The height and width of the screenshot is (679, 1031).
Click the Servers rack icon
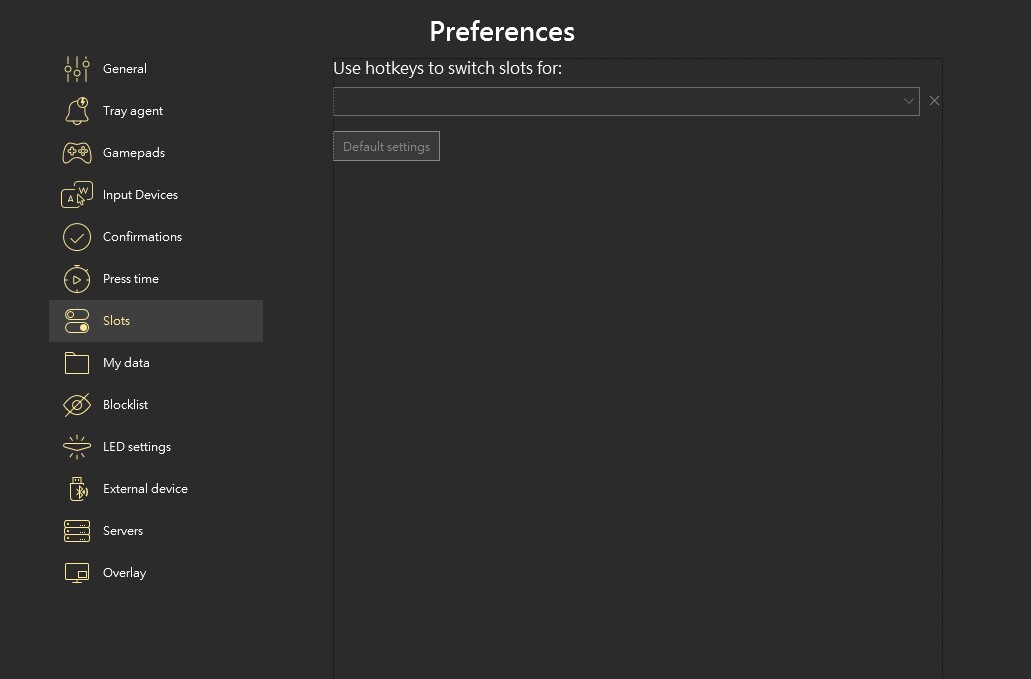[x=77, y=531]
